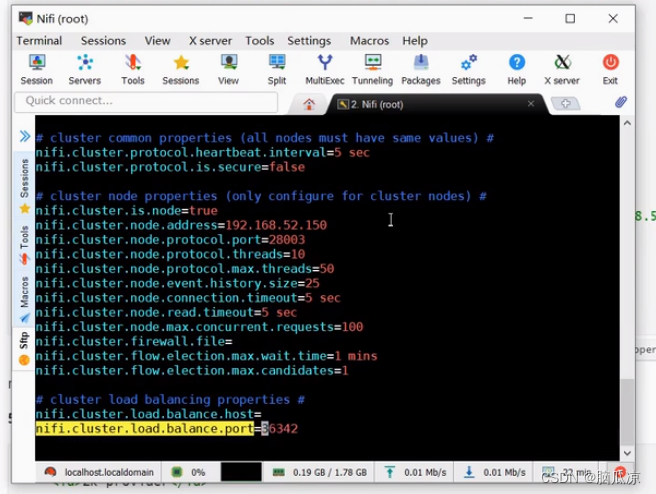Viewport: 656px width, 494px height.
Task: Open the Sessions vertical sidebar tab
Action: point(24,185)
